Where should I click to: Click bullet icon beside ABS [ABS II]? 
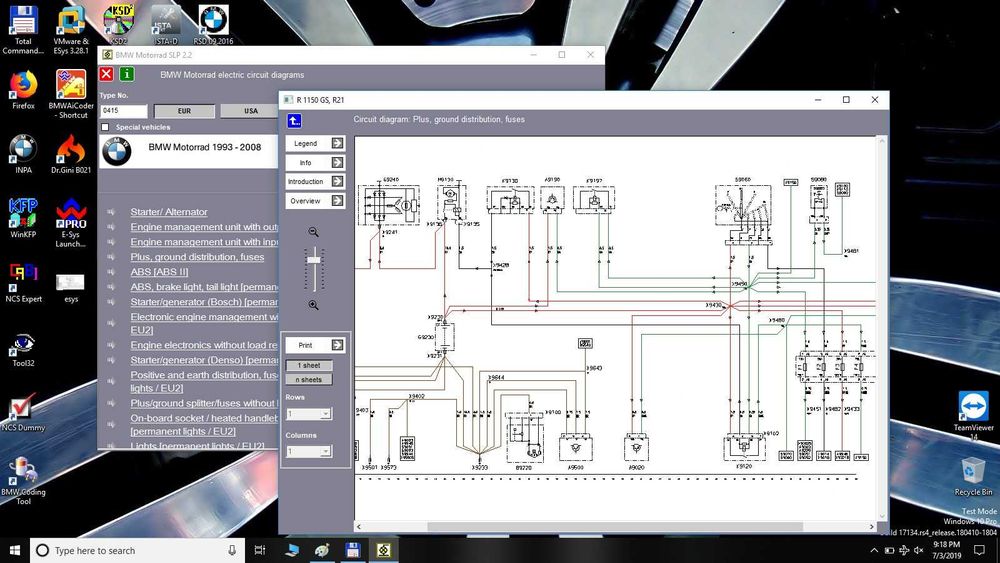point(111,272)
